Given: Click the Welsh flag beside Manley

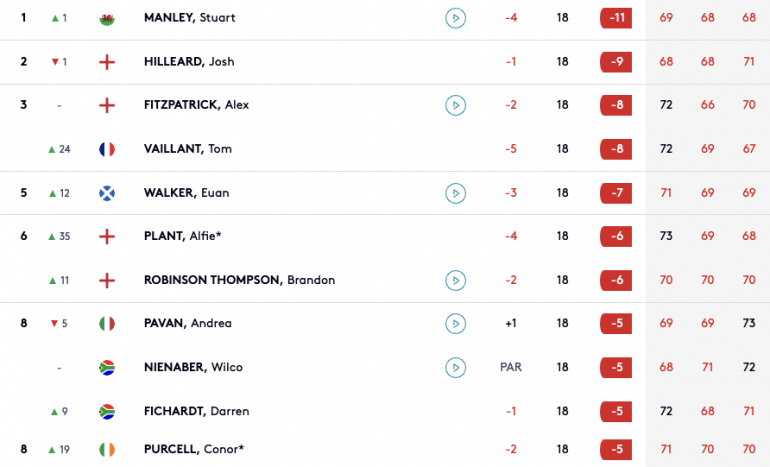Looking at the screenshot, I should tap(107, 18).
